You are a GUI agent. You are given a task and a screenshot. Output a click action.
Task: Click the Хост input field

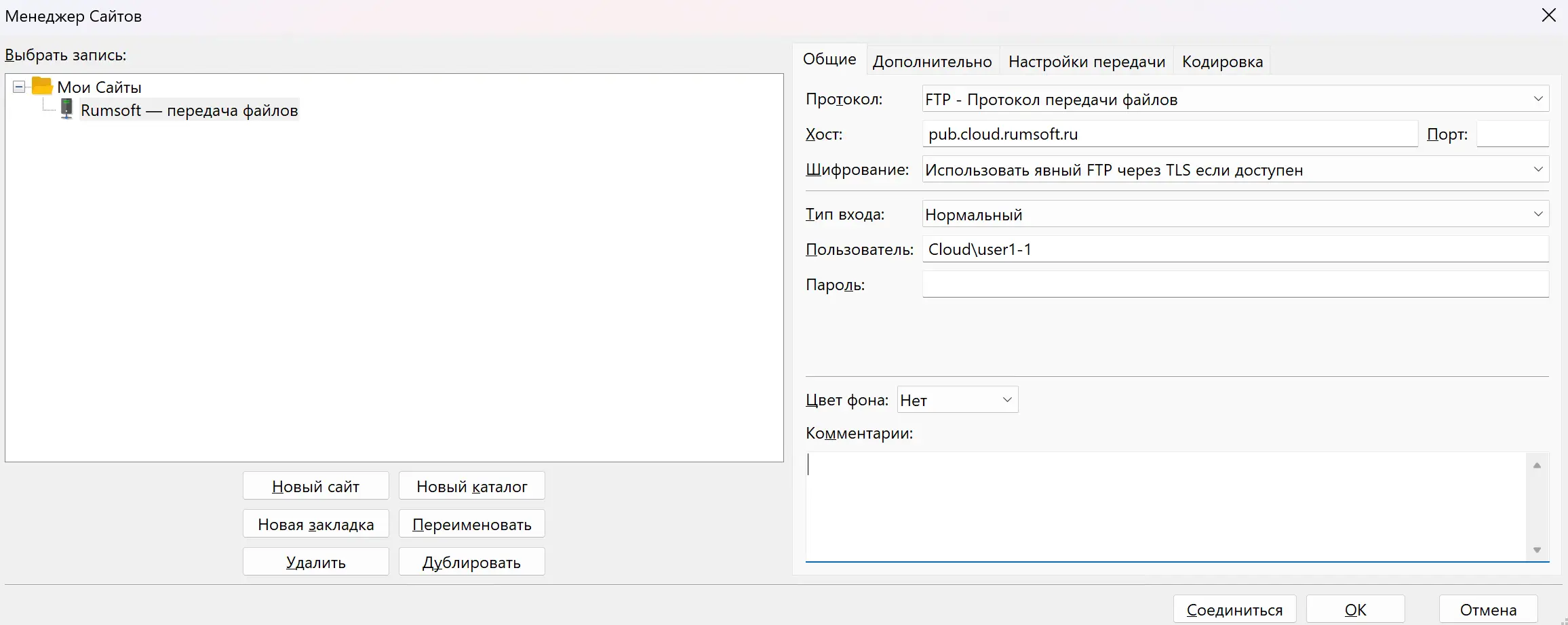(x=1170, y=134)
